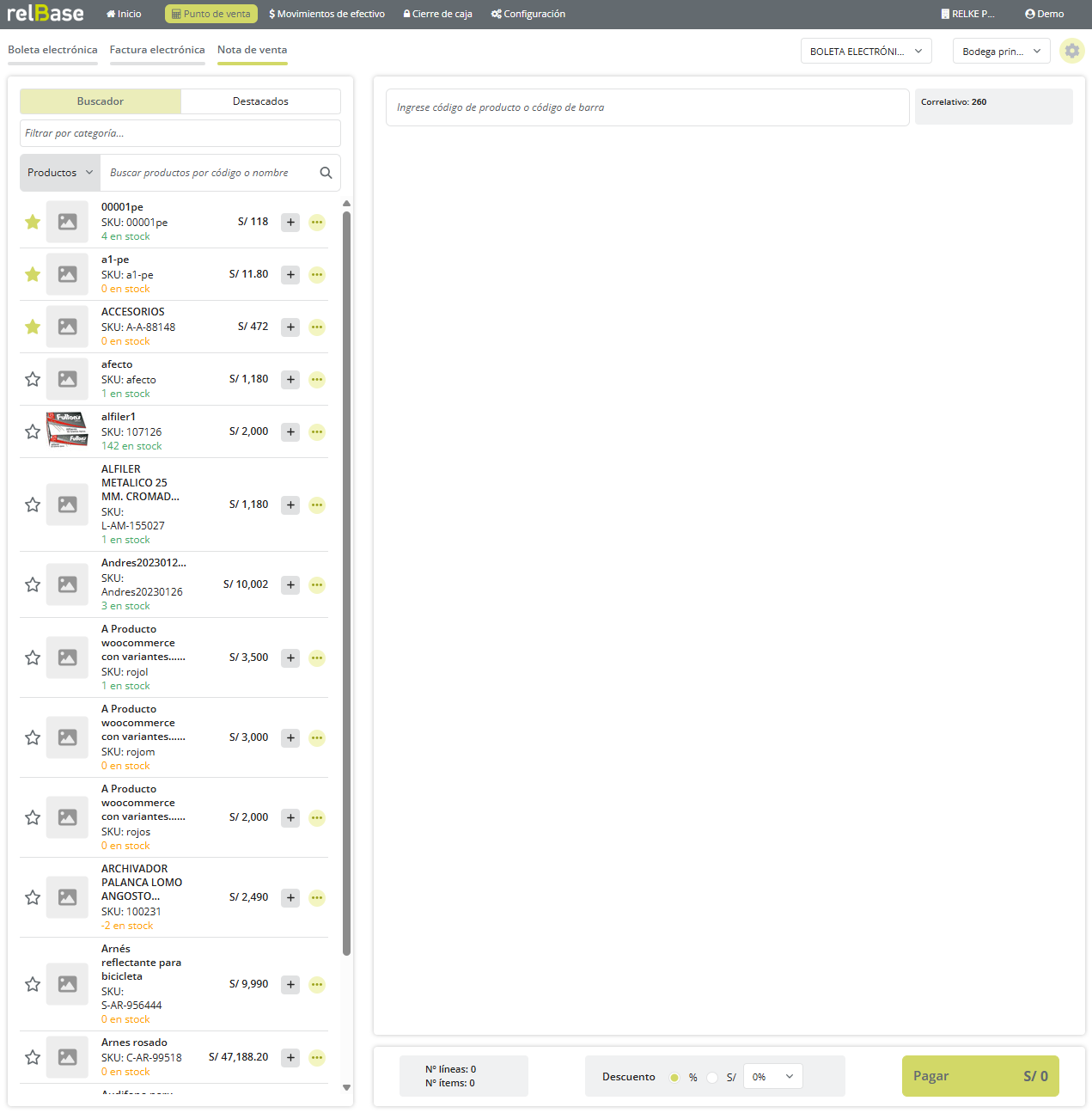Open the Factura electrónica tab
Screen dimensions: 1092x1113
coord(157,50)
